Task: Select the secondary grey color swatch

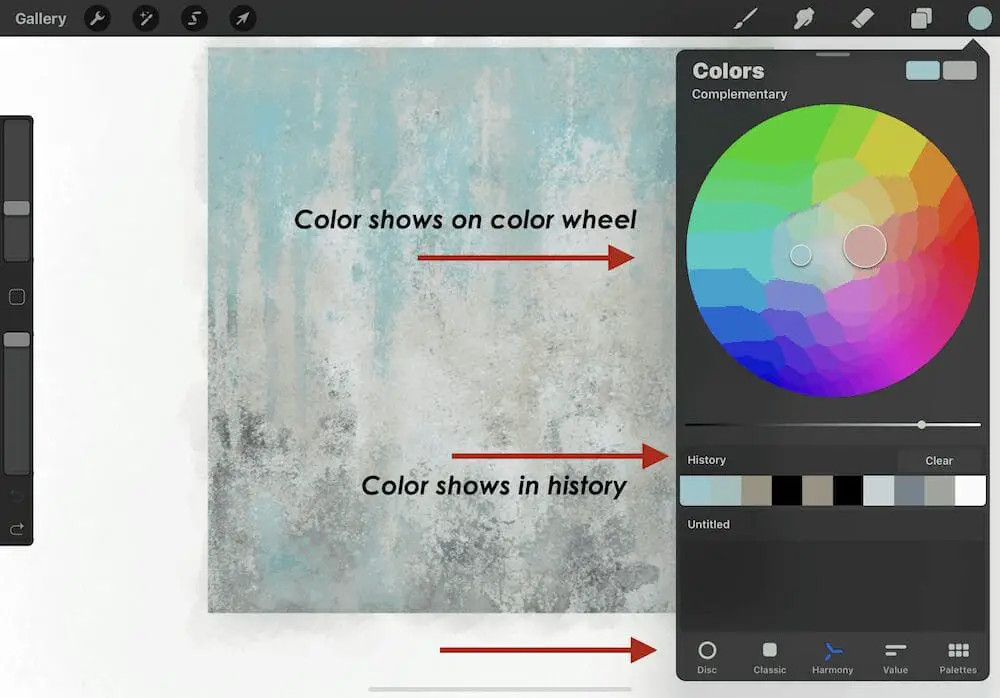Action: (x=960, y=70)
